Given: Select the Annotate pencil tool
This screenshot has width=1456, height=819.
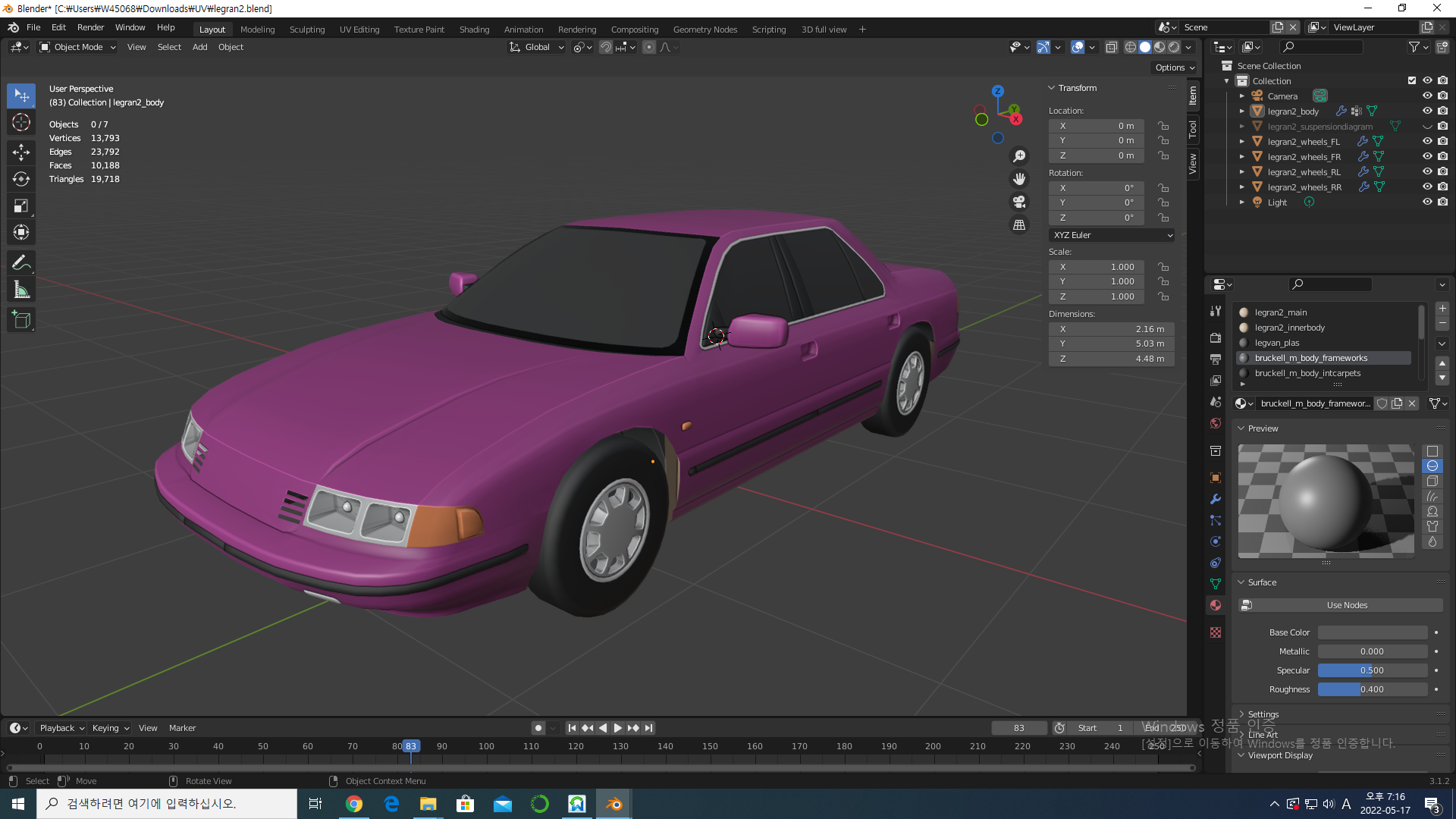Looking at the screenshot, I should 21,262.
